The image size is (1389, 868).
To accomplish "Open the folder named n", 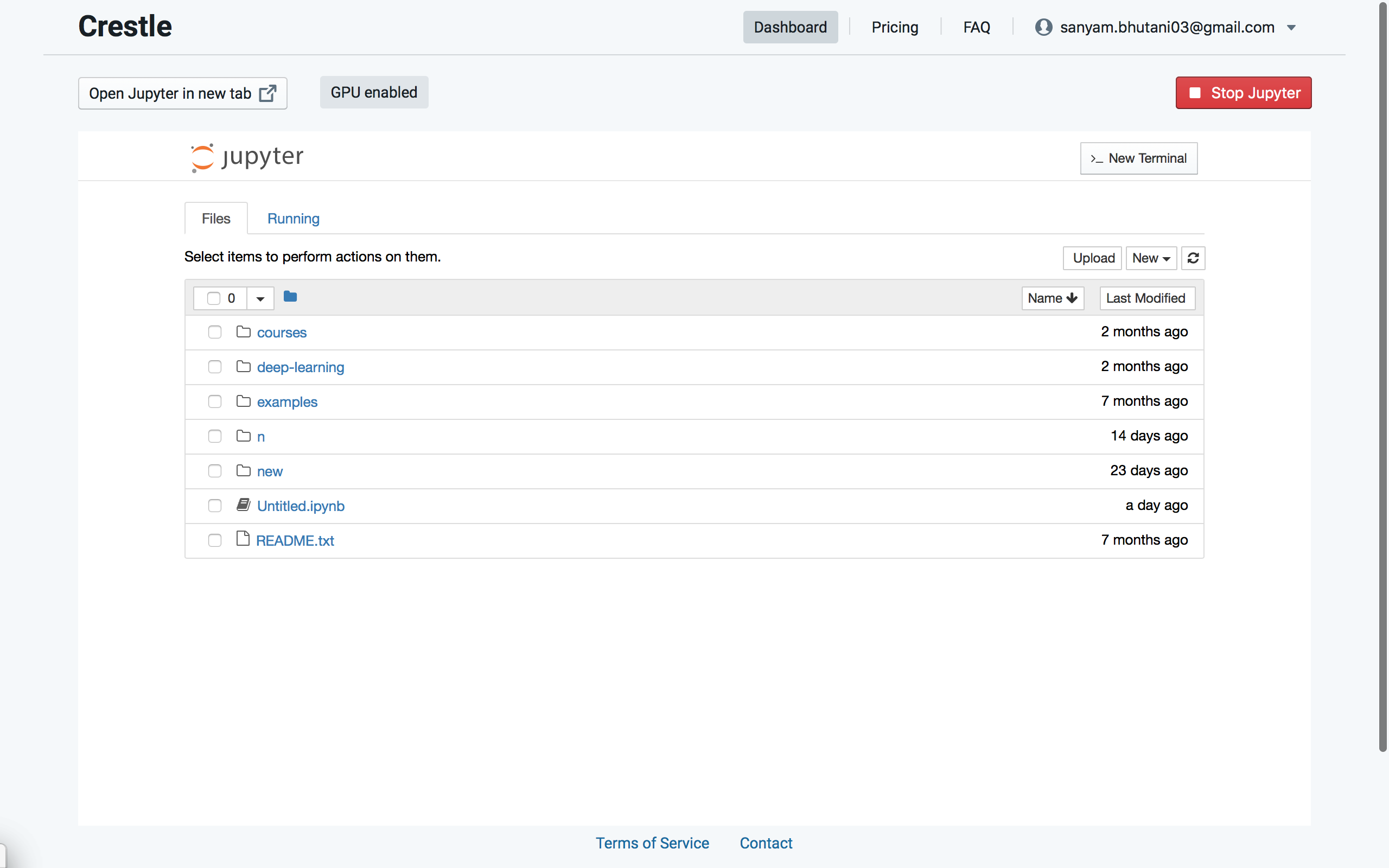I will [260, 437].
